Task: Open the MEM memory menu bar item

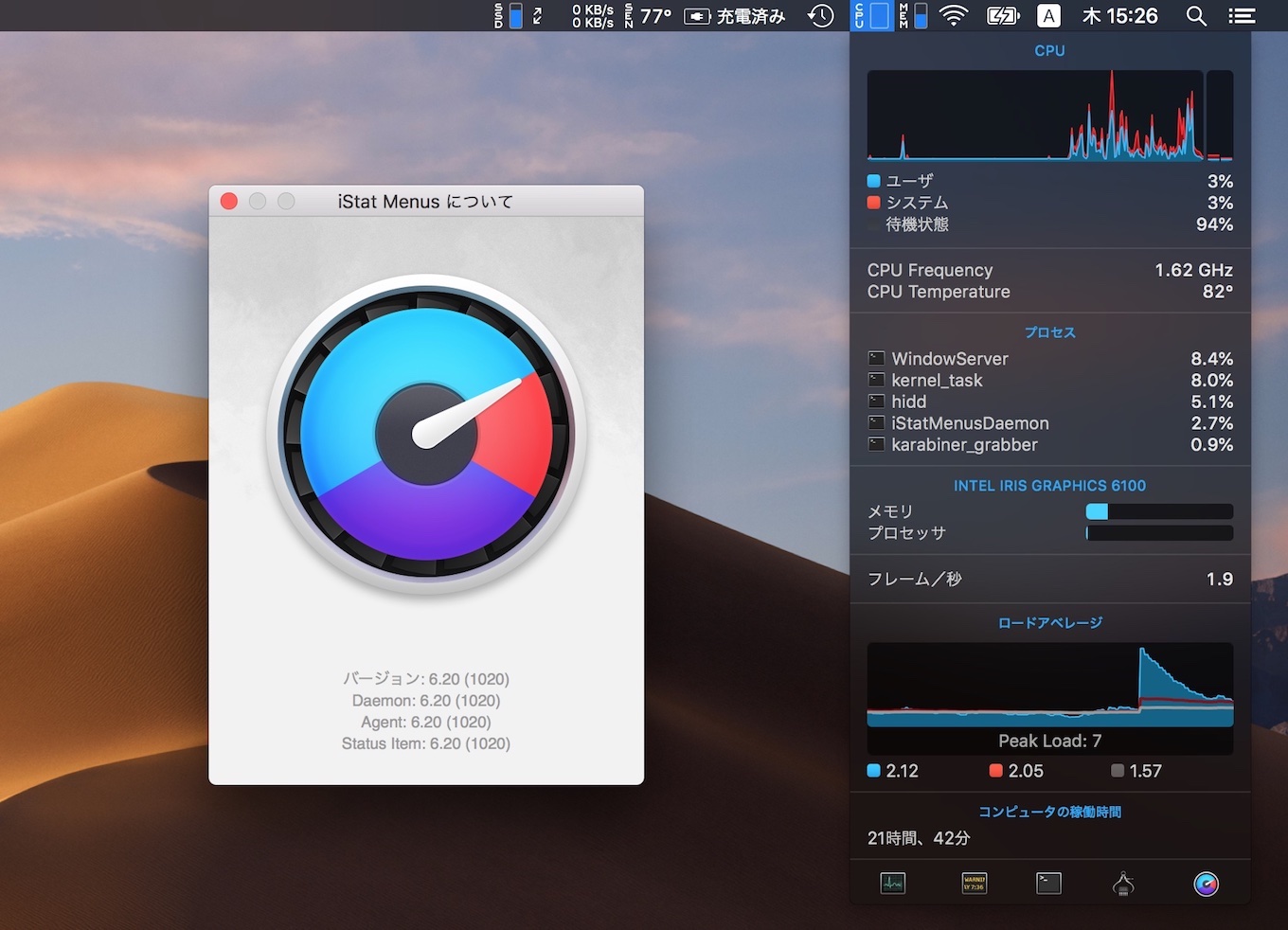Action: (913, 15)
